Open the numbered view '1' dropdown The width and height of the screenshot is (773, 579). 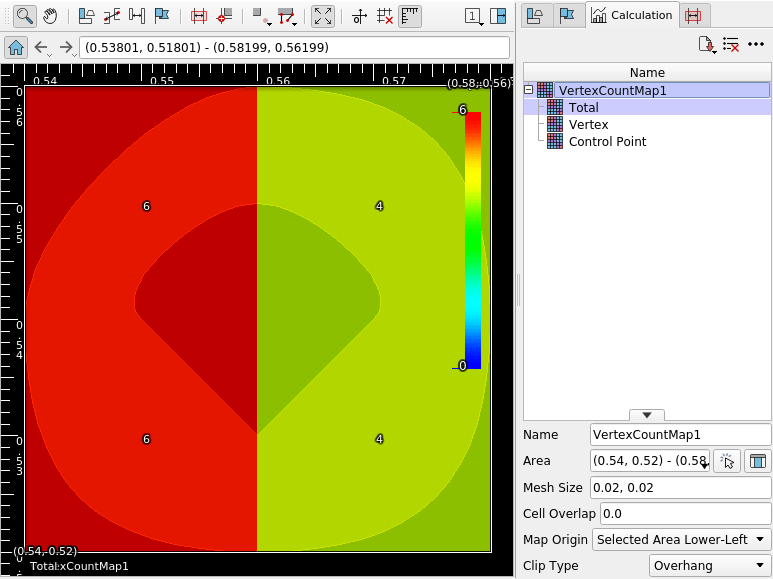point(474,16)
